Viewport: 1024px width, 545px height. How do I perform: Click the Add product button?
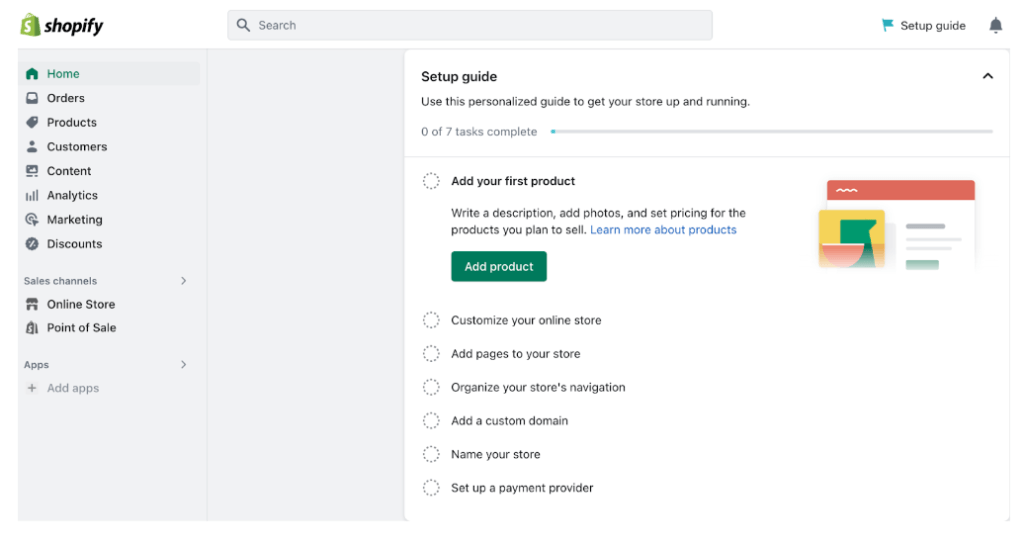coord(499,266)
